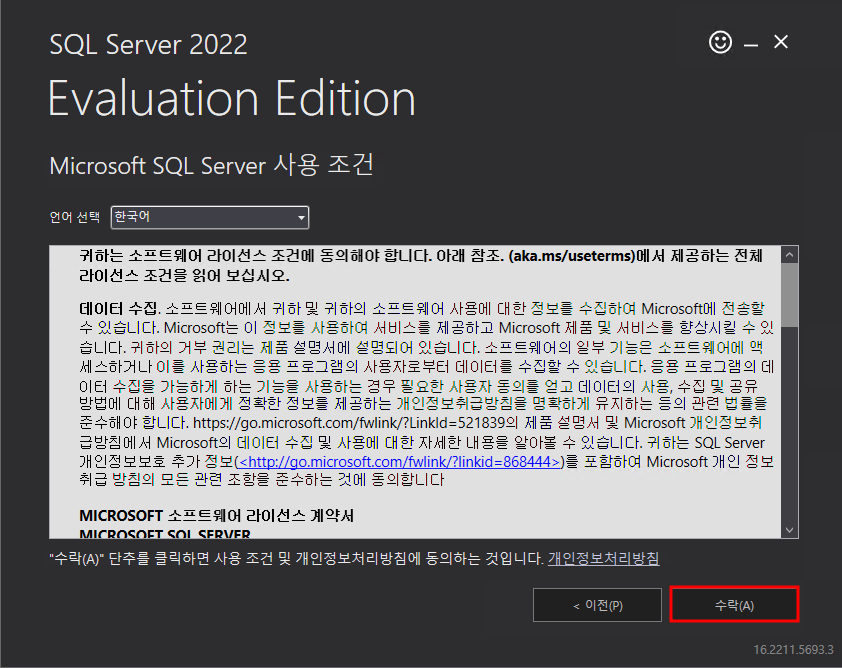The image size is (842, 668).
Task: Close the SQL Server installer window
Action: [x=781, y=42]
